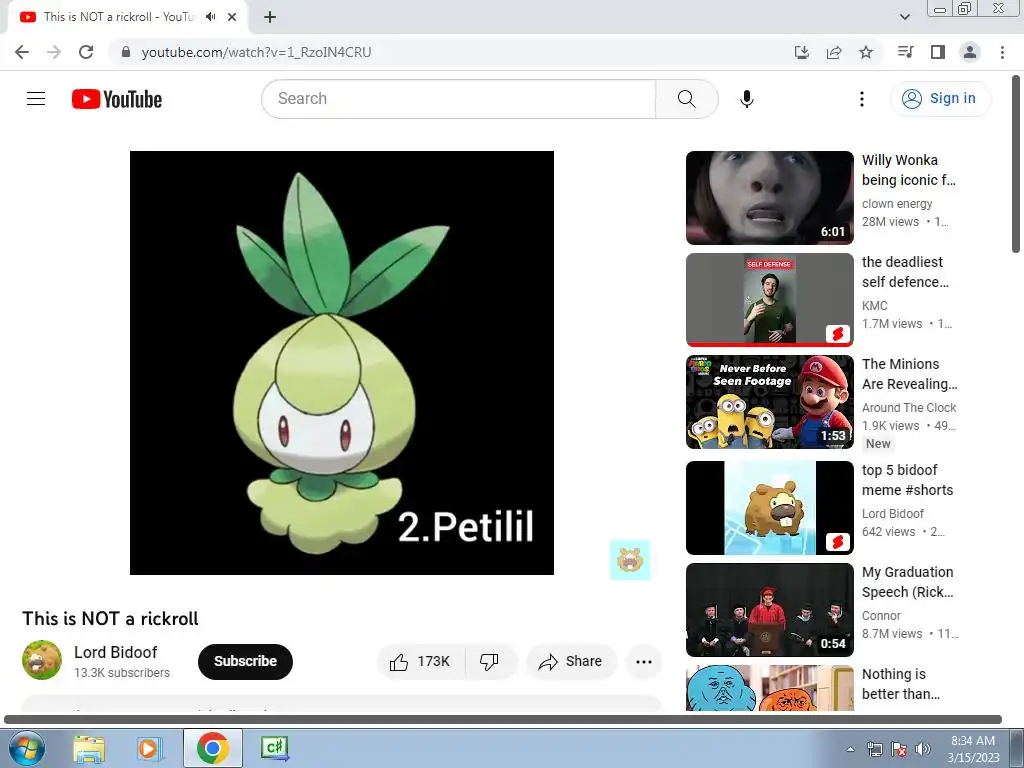
Task: Launch Windows Media Player from taskbar
Action: tap(150, 748)
